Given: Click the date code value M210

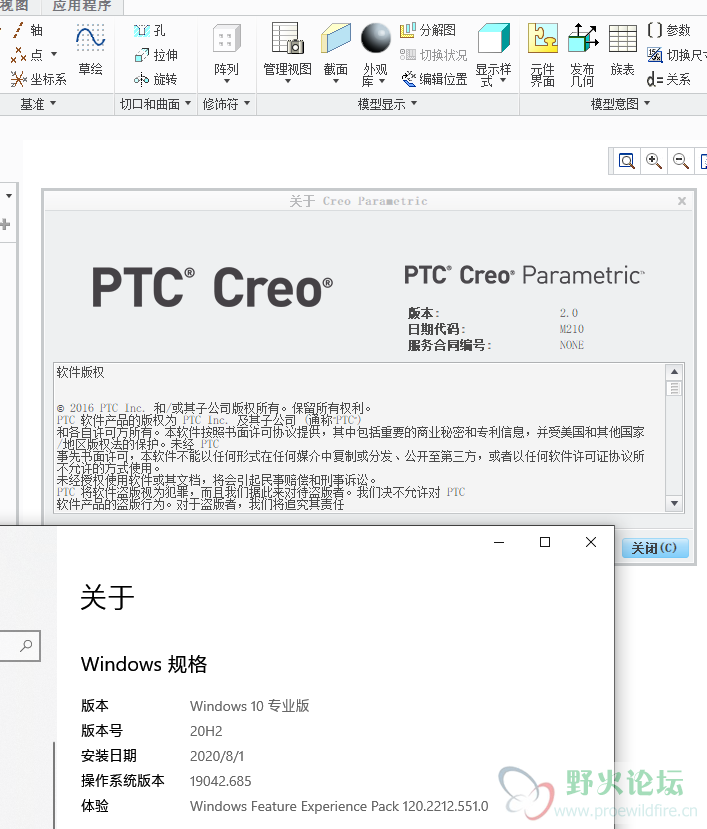Looking at the screenshot, I should click(572, 329).
